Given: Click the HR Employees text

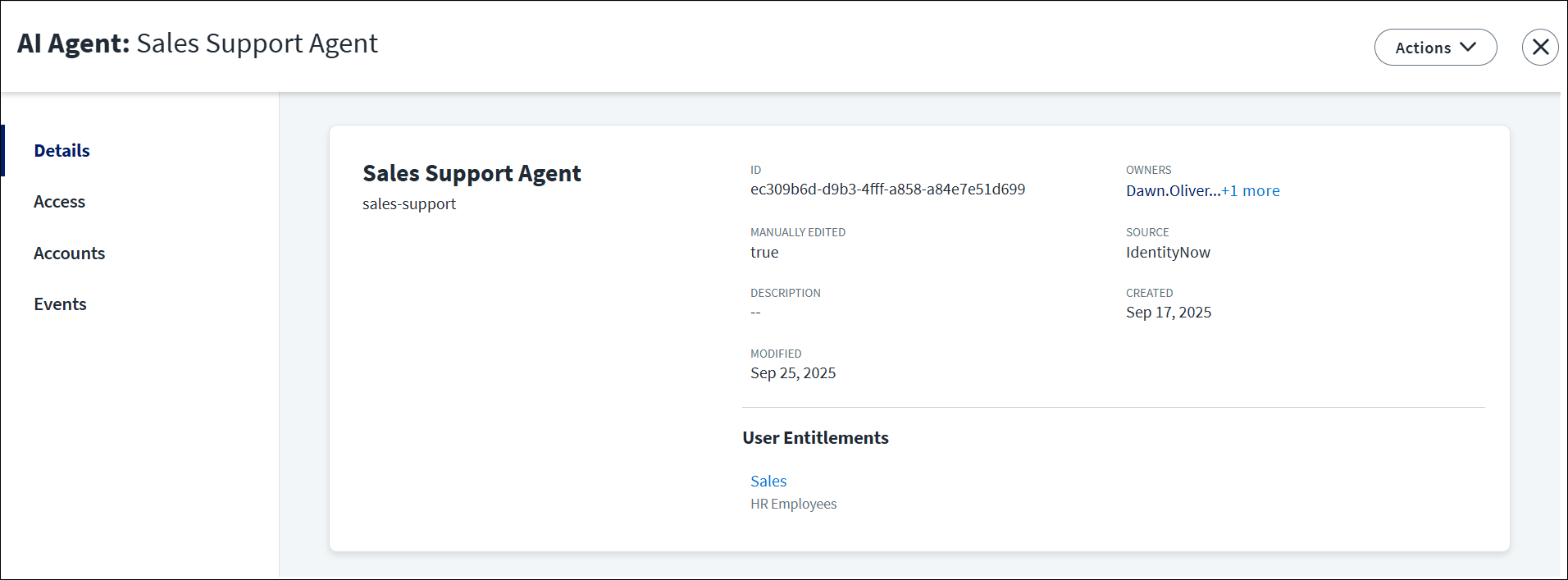Looking at the screenshot, I should (793, 504).
